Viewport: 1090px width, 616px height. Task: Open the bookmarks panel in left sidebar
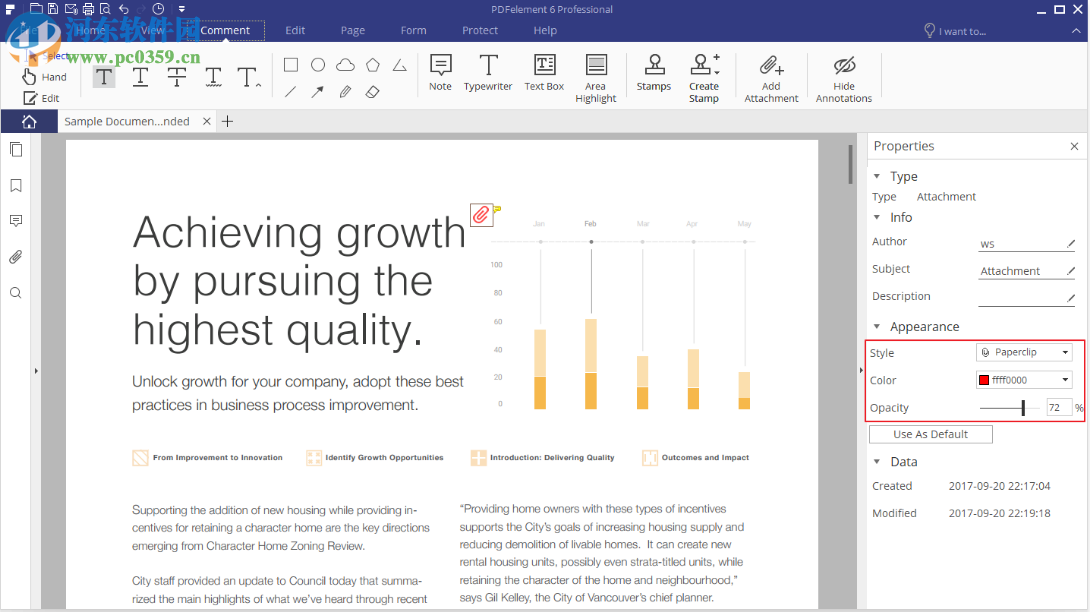click(16, 186)
